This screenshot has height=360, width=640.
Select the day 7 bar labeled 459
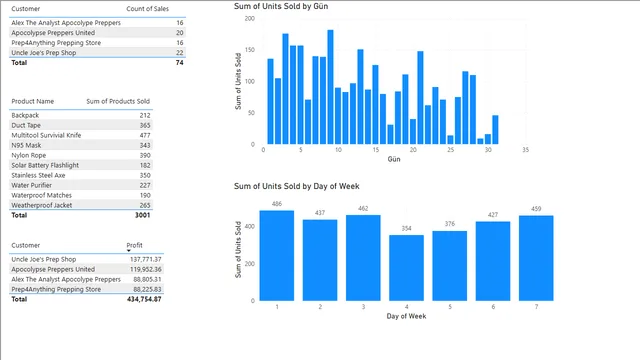(x=536, y=258)
